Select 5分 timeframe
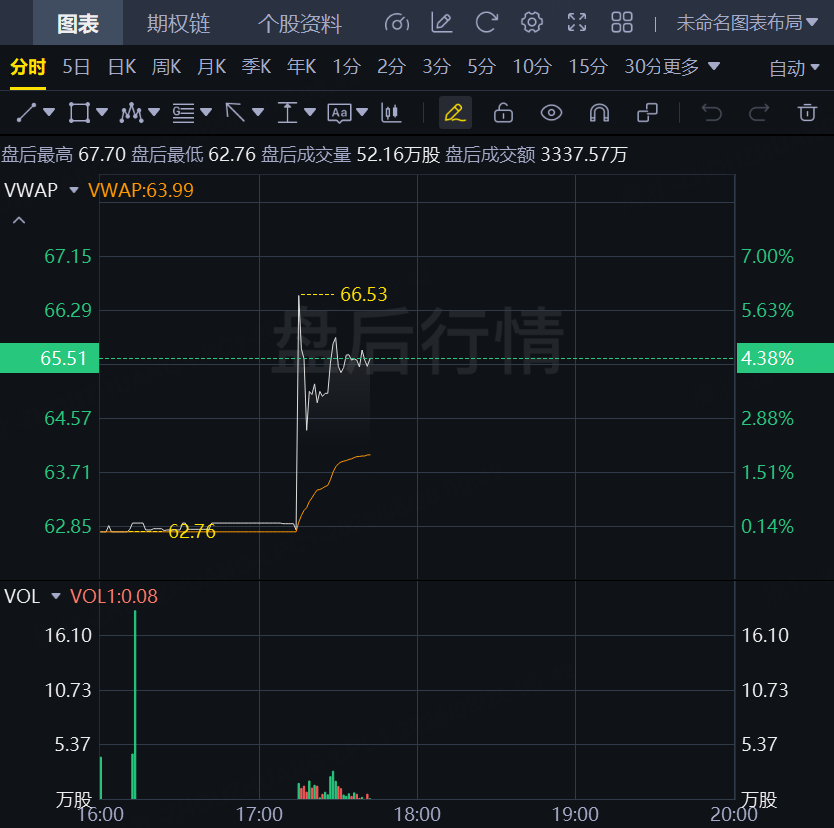This screenshot has height=828, width=834. (481, 67)
